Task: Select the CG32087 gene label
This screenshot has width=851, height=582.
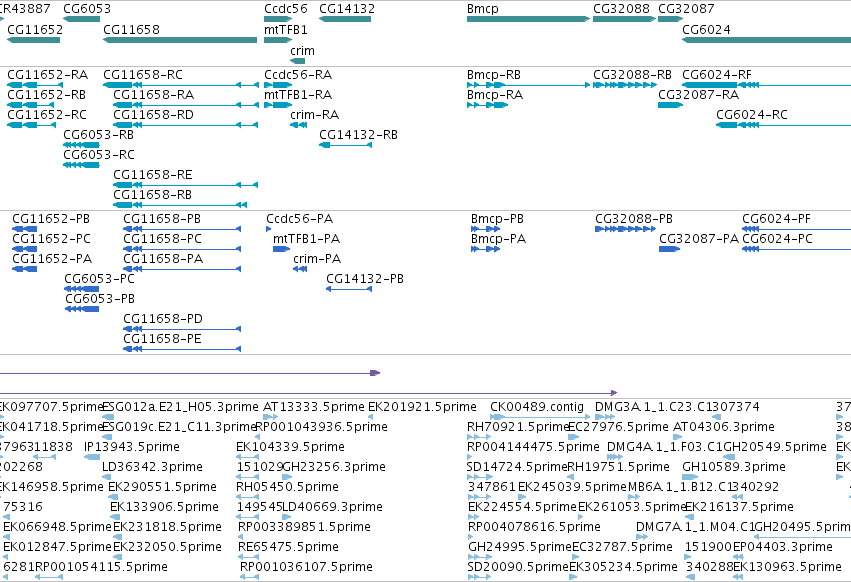Action: [x=686, y=9]
